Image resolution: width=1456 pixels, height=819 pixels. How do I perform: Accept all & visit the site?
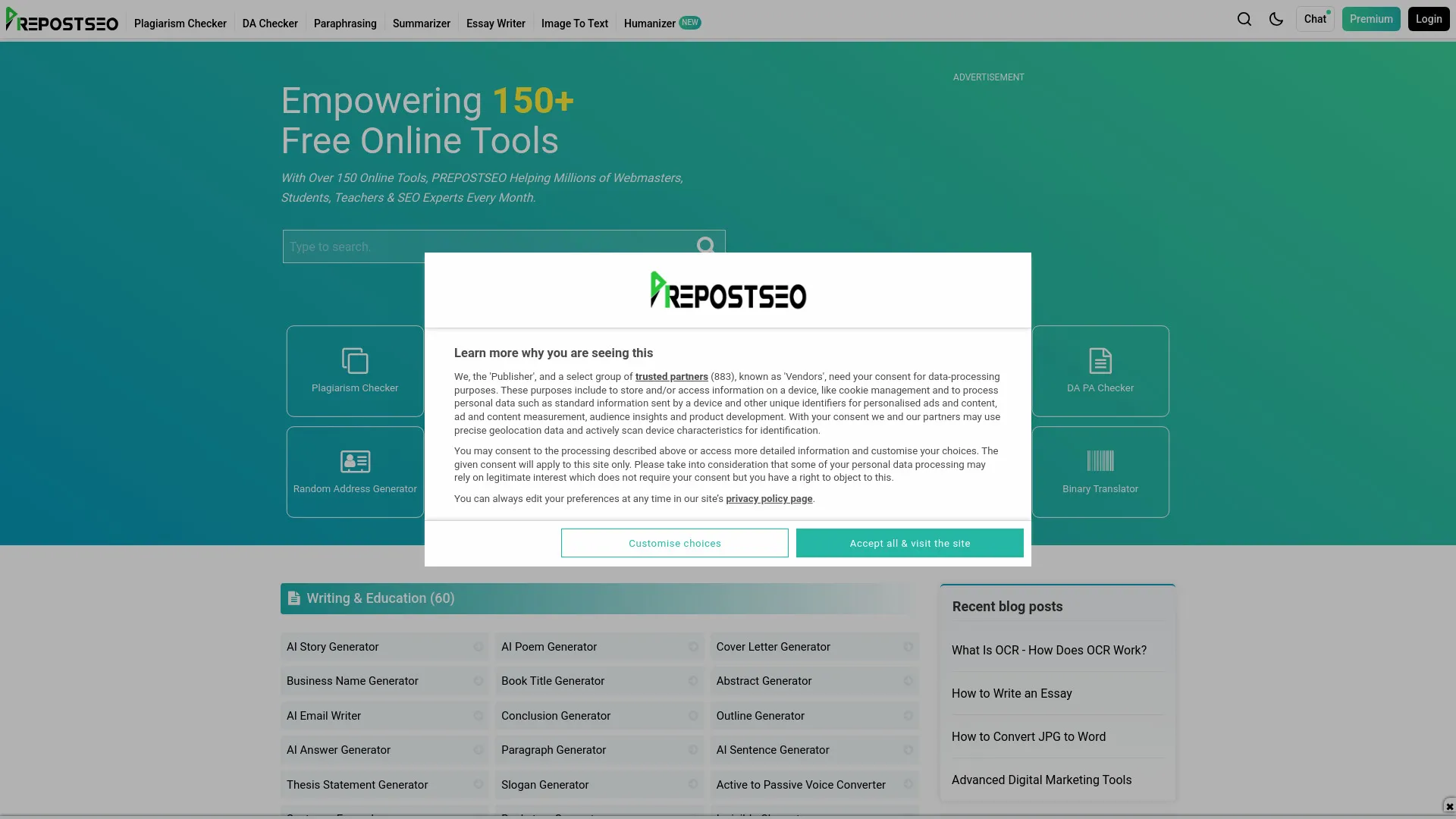910,543
